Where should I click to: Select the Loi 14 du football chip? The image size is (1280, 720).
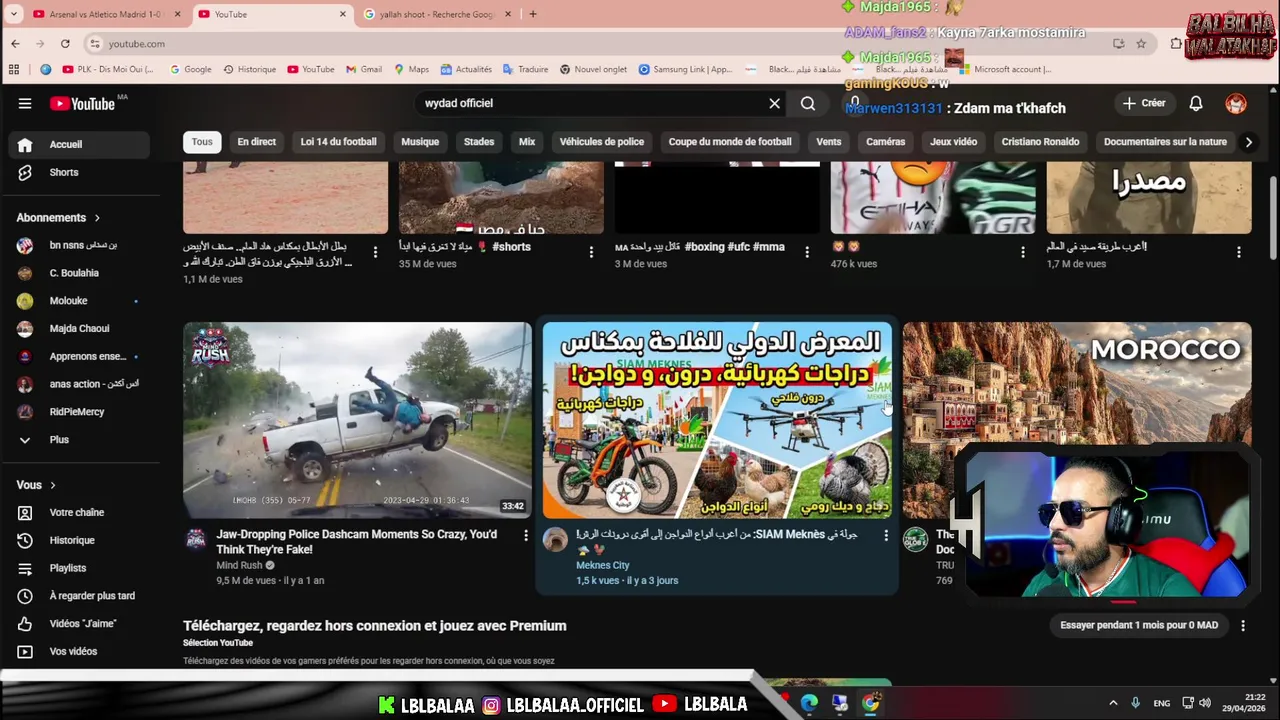[x=338, y=142]
